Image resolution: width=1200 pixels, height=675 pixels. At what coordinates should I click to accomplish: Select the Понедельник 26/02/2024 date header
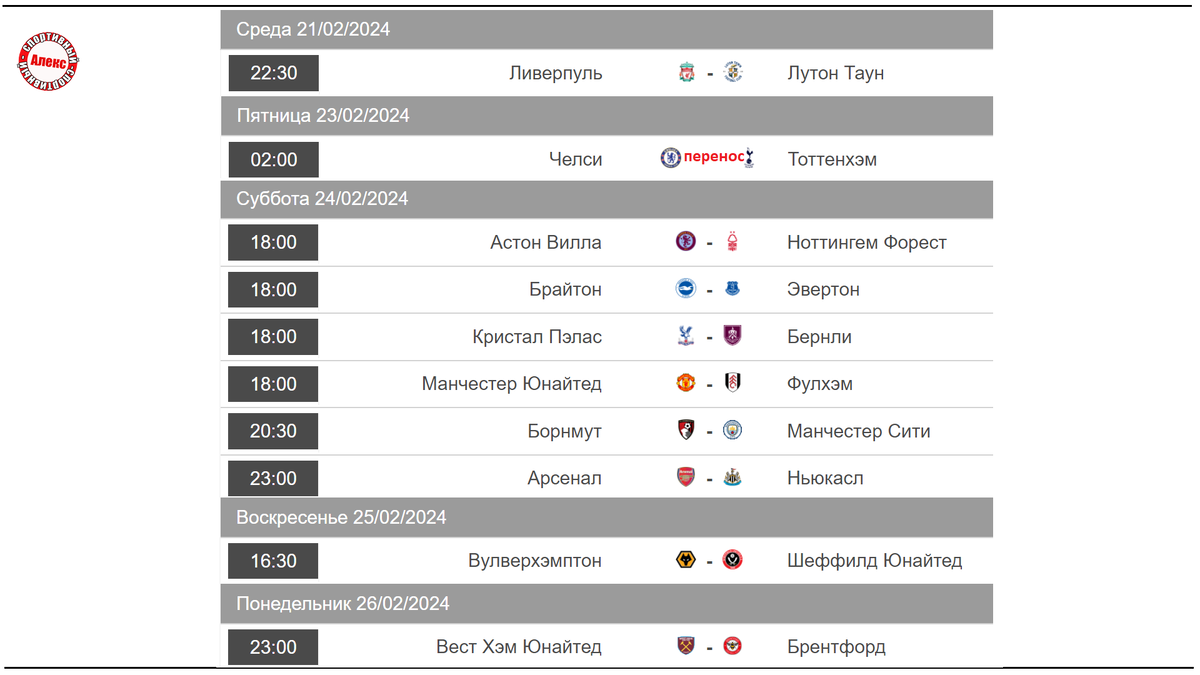[607, 604]
